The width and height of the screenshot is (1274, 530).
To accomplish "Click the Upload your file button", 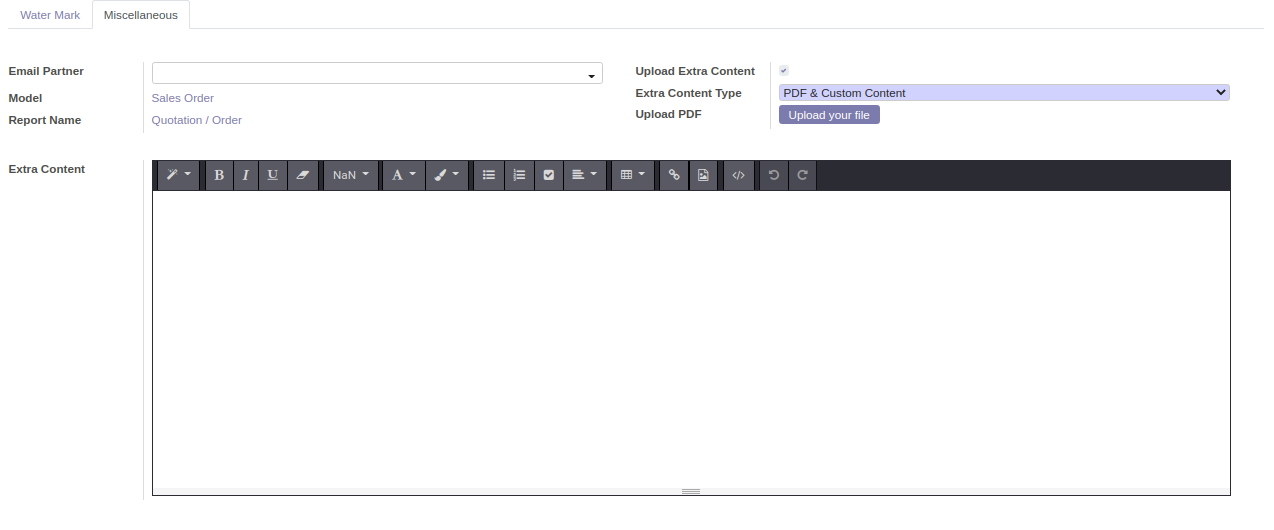I will click(x=829, y=115).
